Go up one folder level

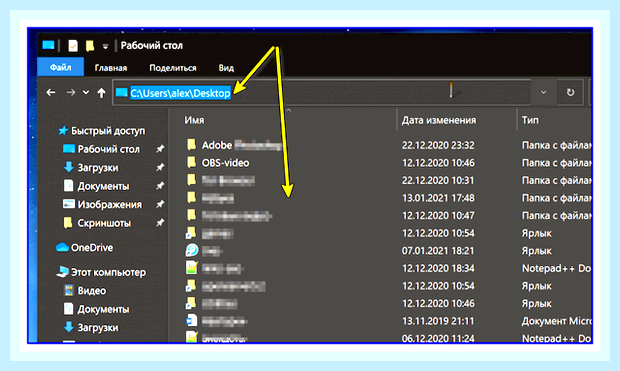(x=102, y=93)
